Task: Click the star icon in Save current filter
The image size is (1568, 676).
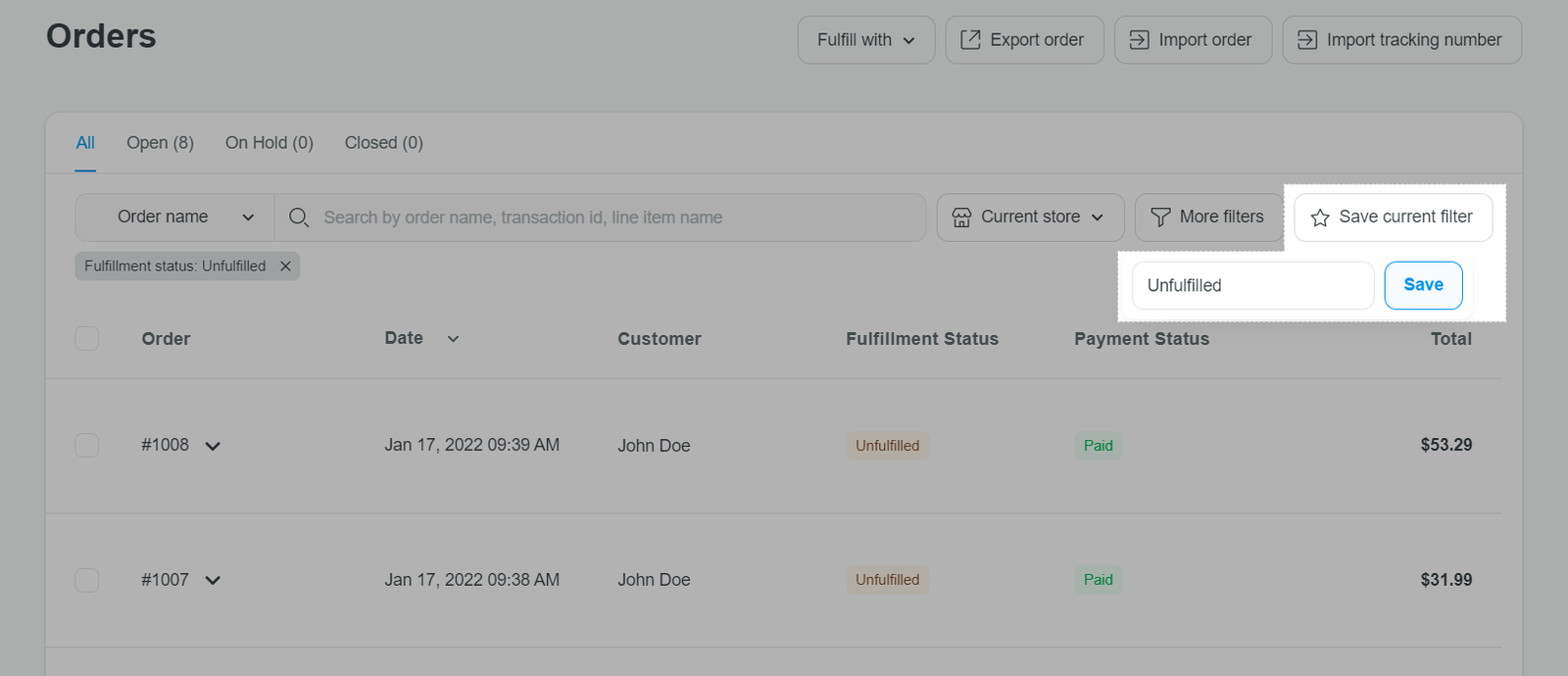Action: tap(1320, 217)
